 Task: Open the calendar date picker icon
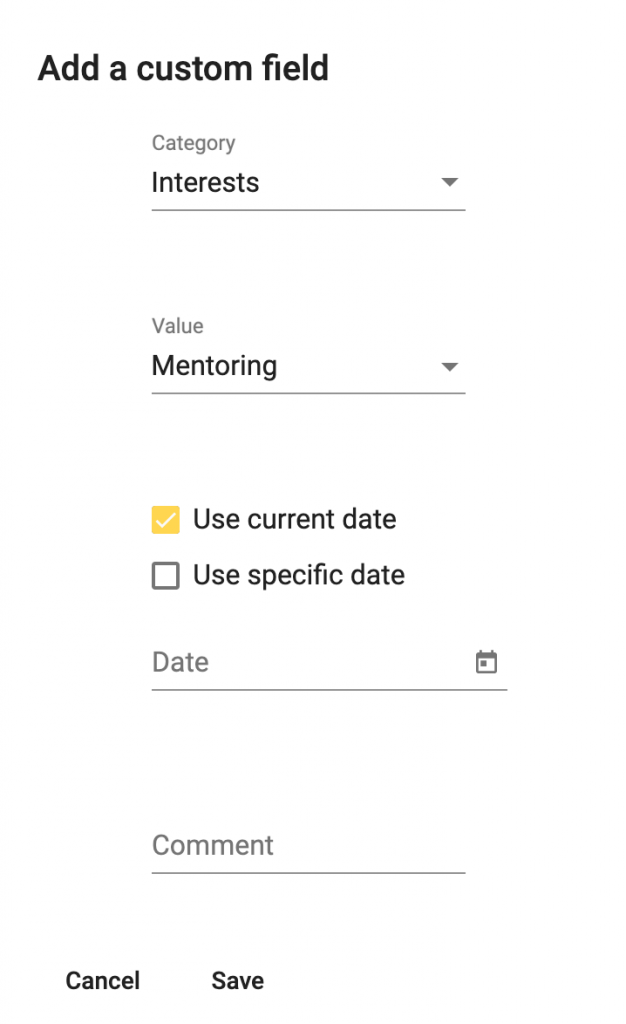click(486, 662)
